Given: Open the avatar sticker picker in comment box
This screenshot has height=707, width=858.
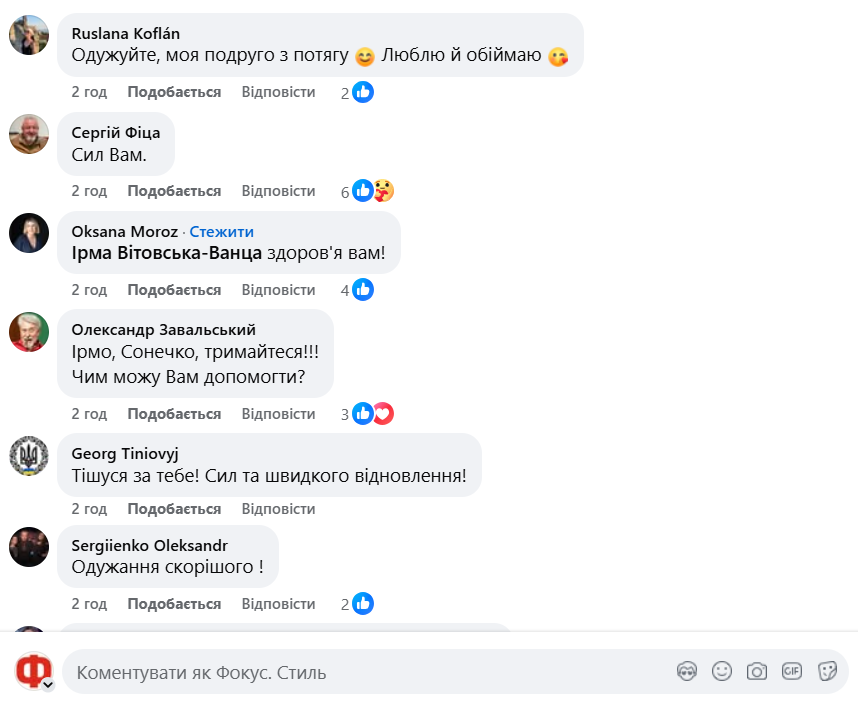Looking at the screenshot, I should [x=686, y=671].
